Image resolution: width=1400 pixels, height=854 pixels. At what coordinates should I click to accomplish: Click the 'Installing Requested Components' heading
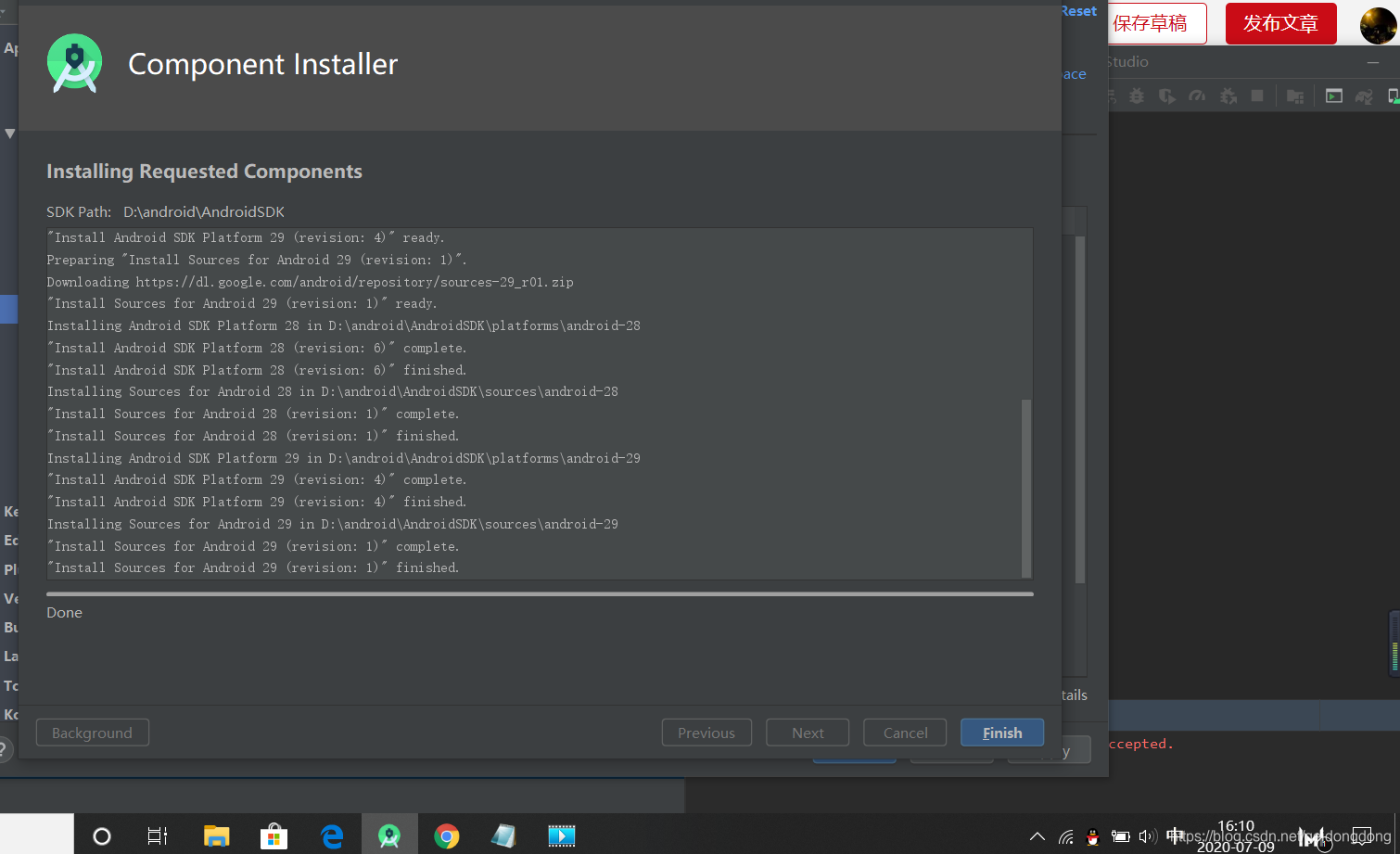tap(204, 172)
